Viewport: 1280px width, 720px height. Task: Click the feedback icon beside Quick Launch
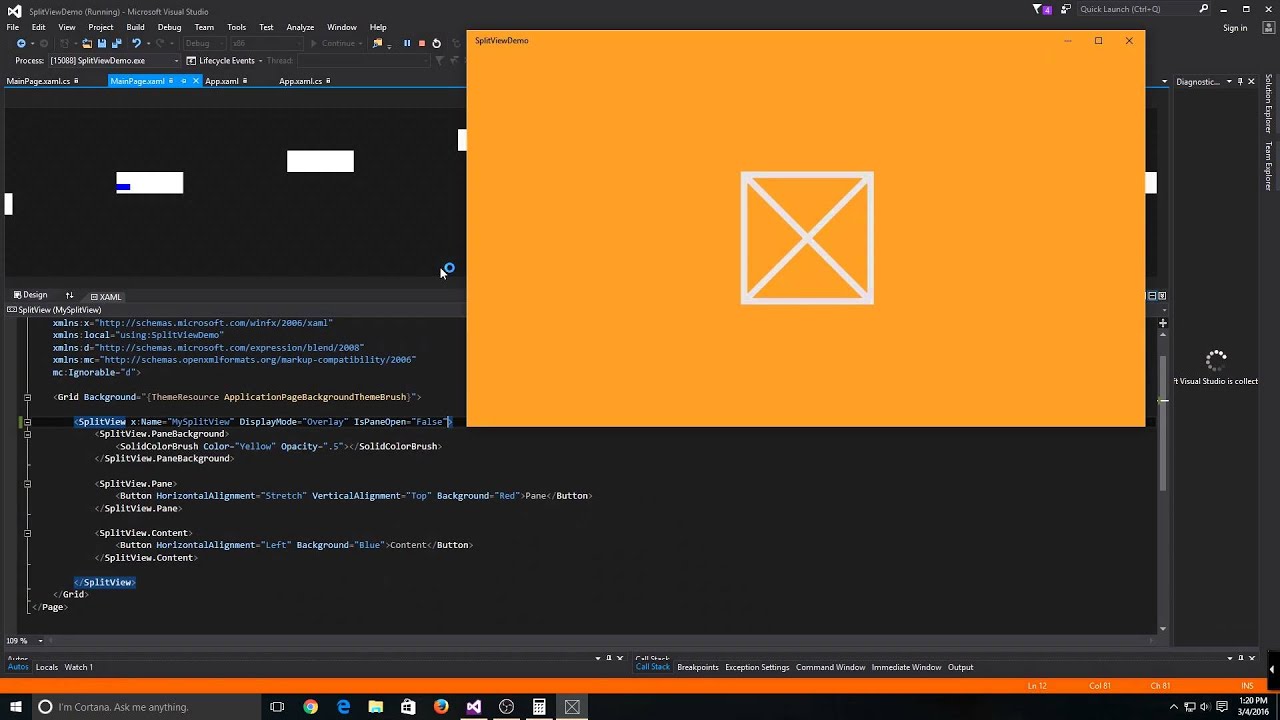pyautogui.click(x=1068, y=9)
